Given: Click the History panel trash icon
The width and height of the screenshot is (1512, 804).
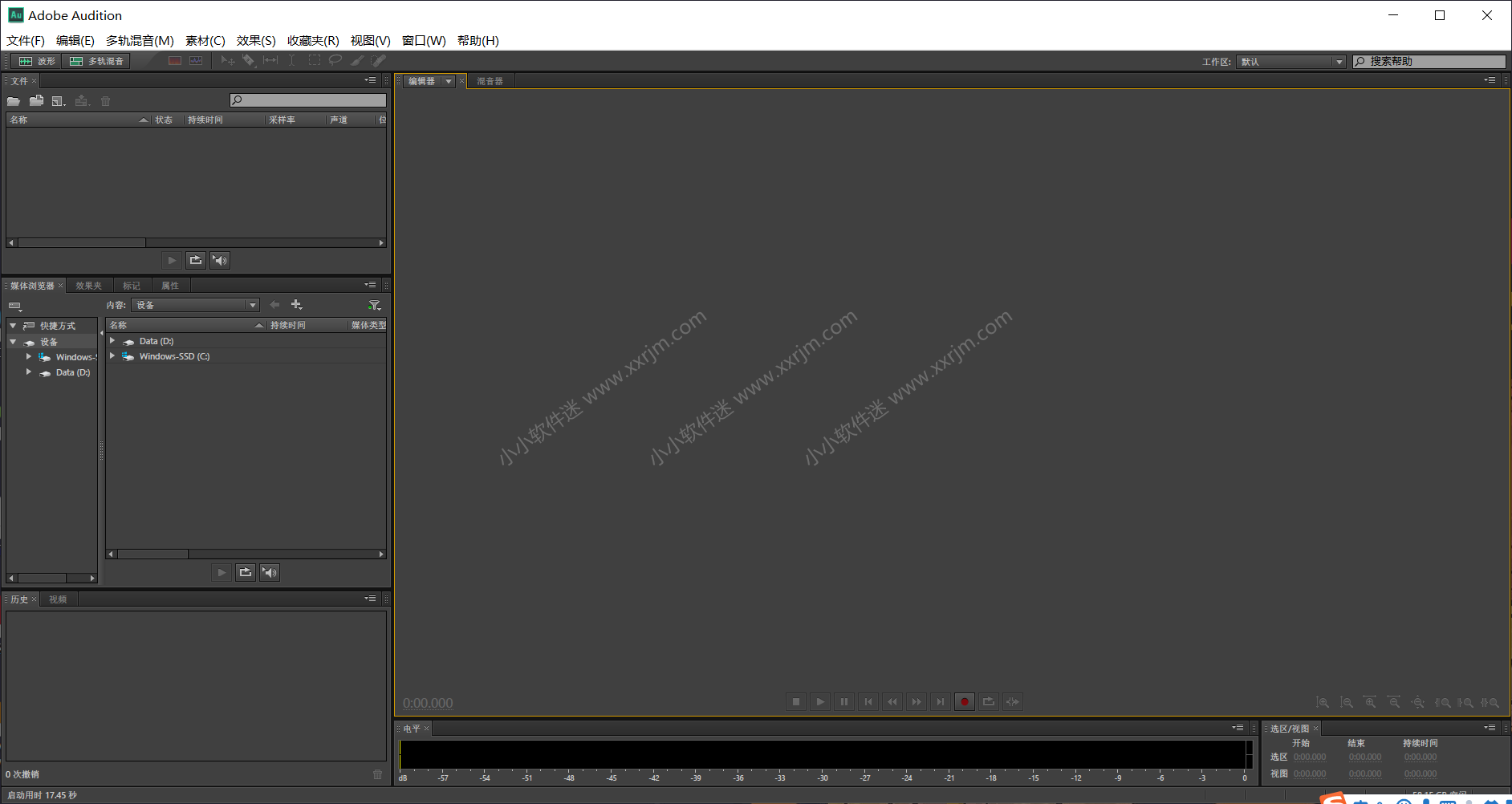Looking at the screenshot, I should click(x=378, y=774).
